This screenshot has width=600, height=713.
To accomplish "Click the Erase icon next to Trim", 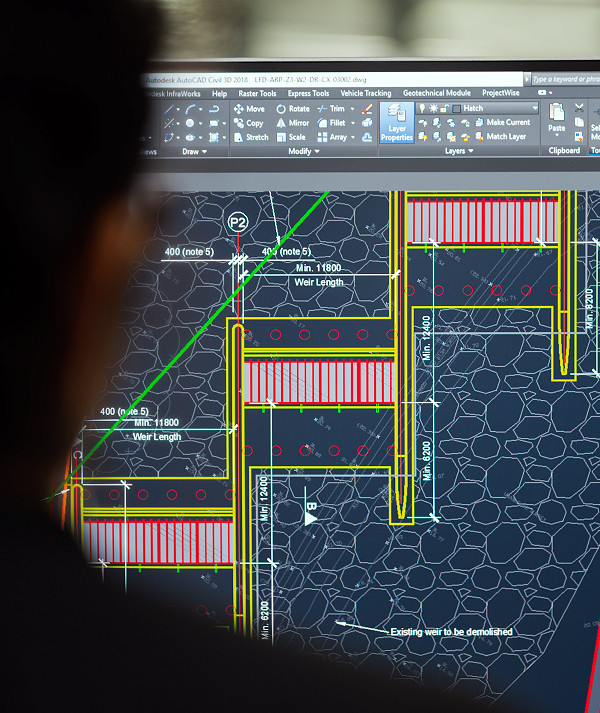I will click(368, 109).
